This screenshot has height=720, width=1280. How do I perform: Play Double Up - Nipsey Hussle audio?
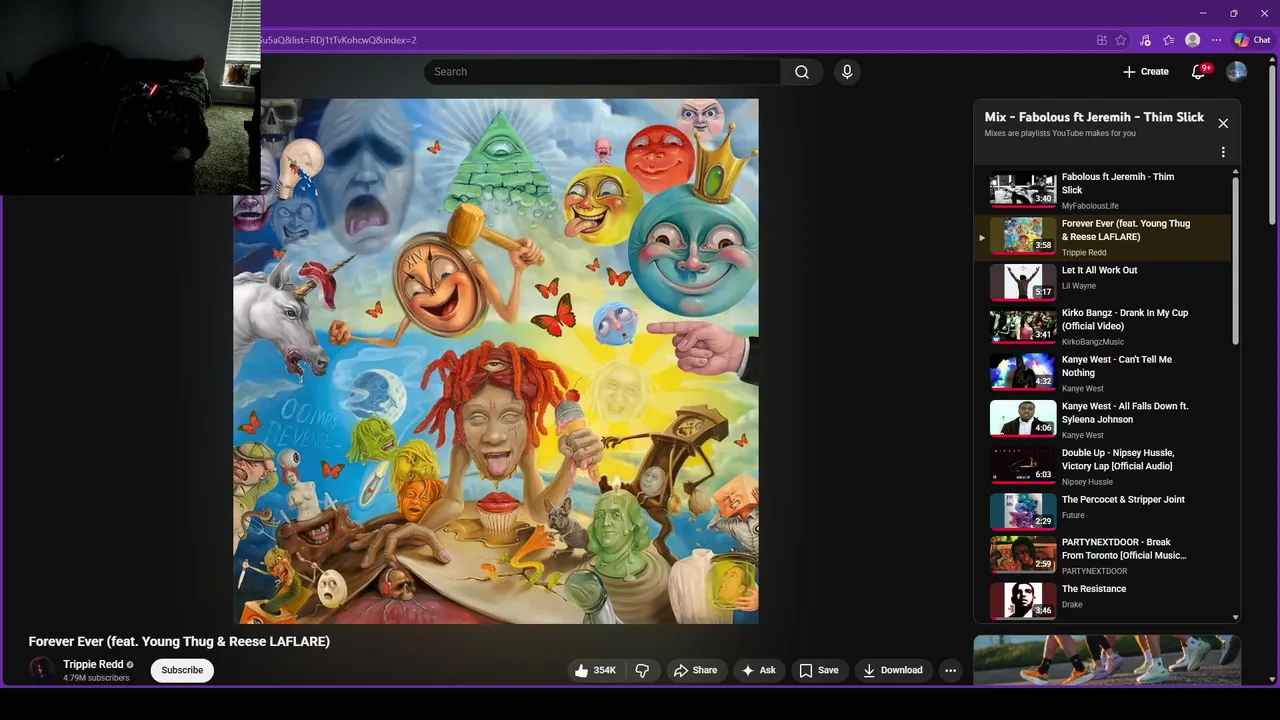click(x=1103, y=467)
